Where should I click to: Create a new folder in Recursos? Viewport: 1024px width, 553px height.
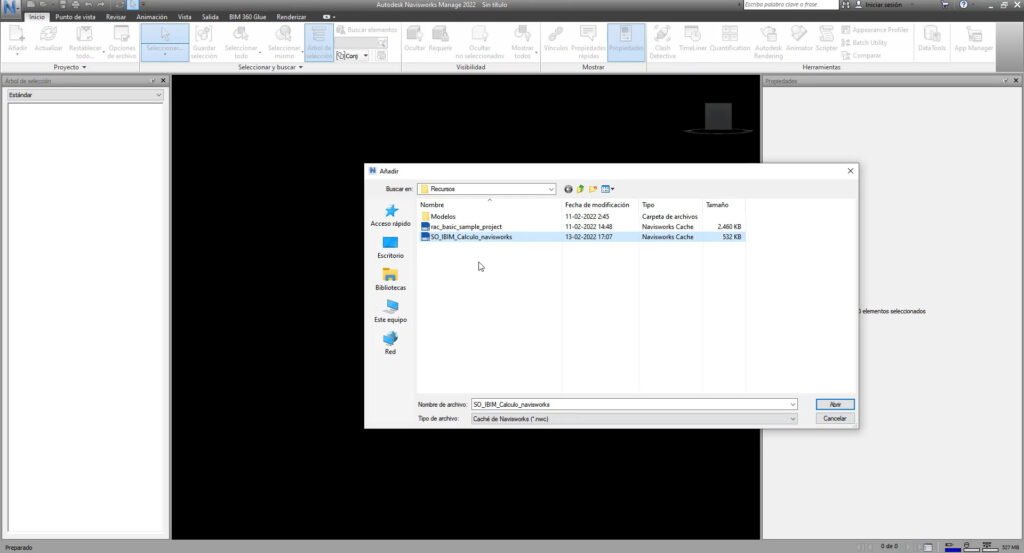pos(593,188)
